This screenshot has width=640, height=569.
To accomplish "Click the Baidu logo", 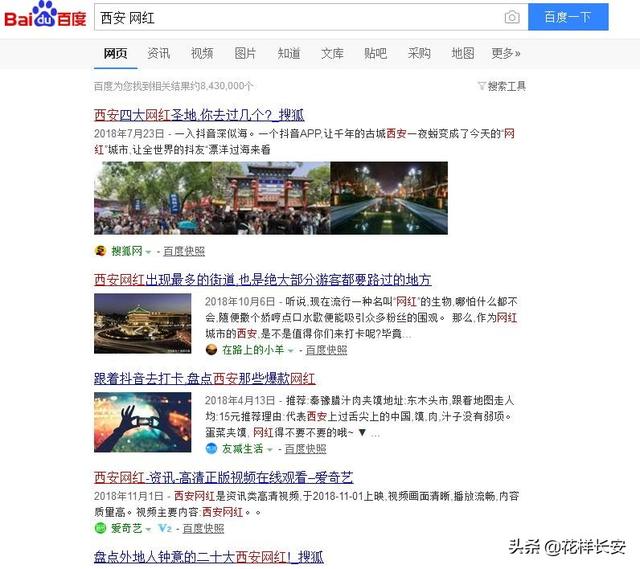I will [x=45, y=15].
